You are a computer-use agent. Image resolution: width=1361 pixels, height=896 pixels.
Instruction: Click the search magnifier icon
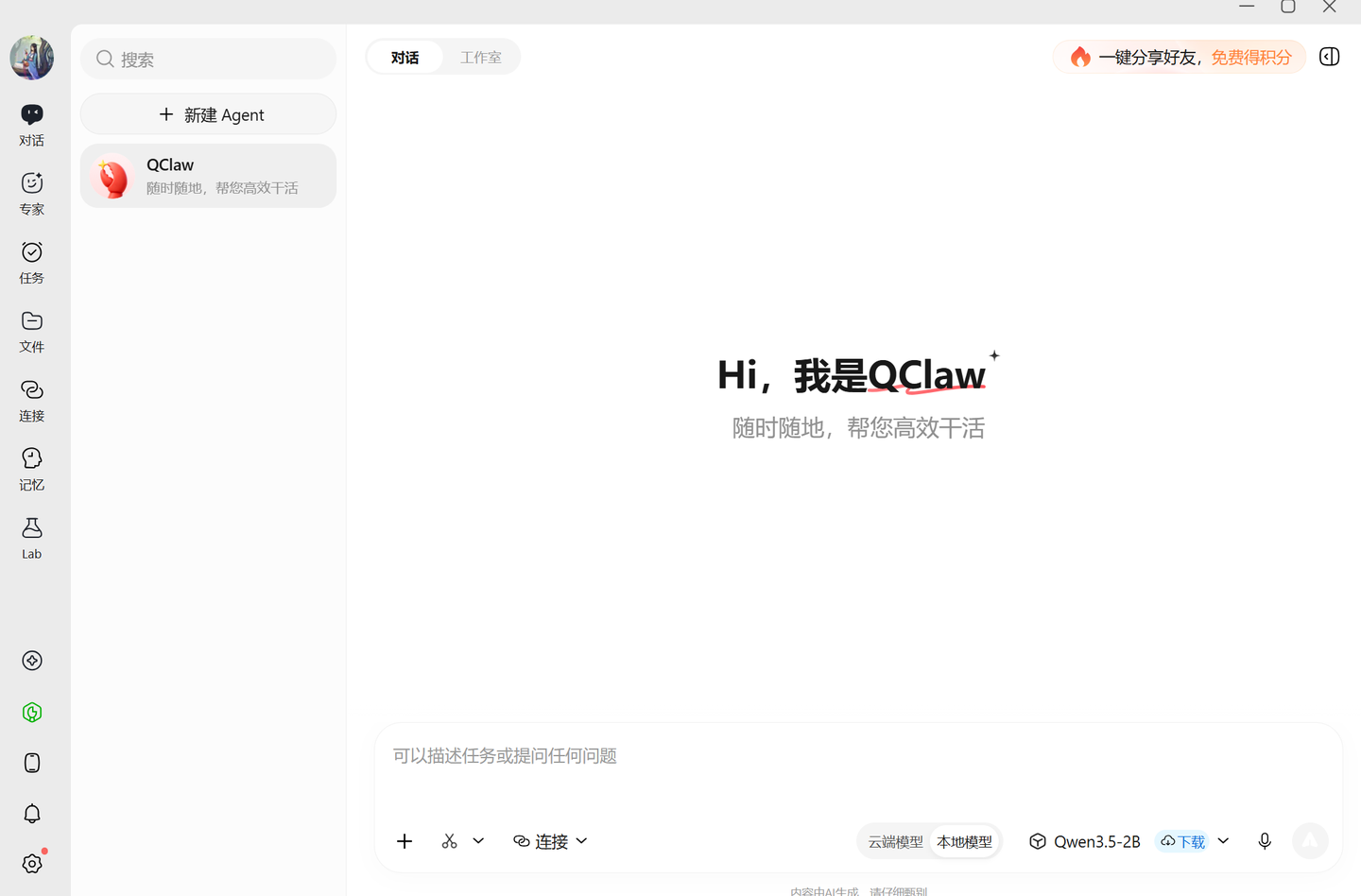tap(105, 59)
